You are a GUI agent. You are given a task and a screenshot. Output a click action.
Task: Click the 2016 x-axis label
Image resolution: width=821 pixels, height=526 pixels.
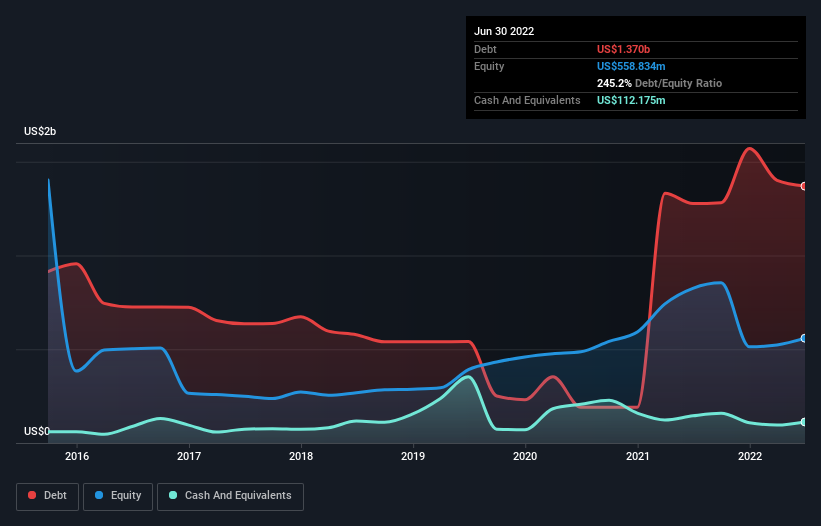click(77, 456)
